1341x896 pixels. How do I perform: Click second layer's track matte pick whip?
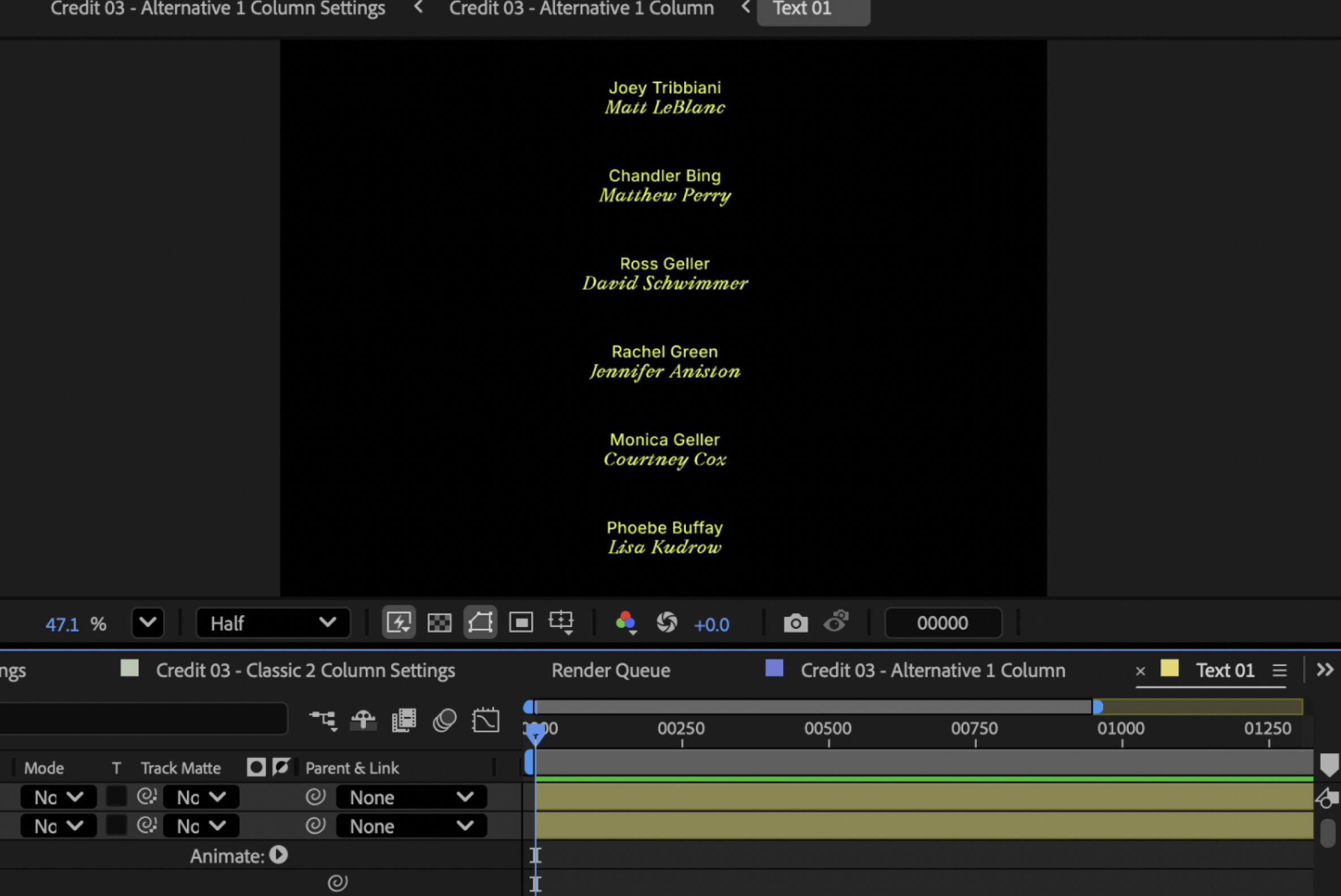147,825
